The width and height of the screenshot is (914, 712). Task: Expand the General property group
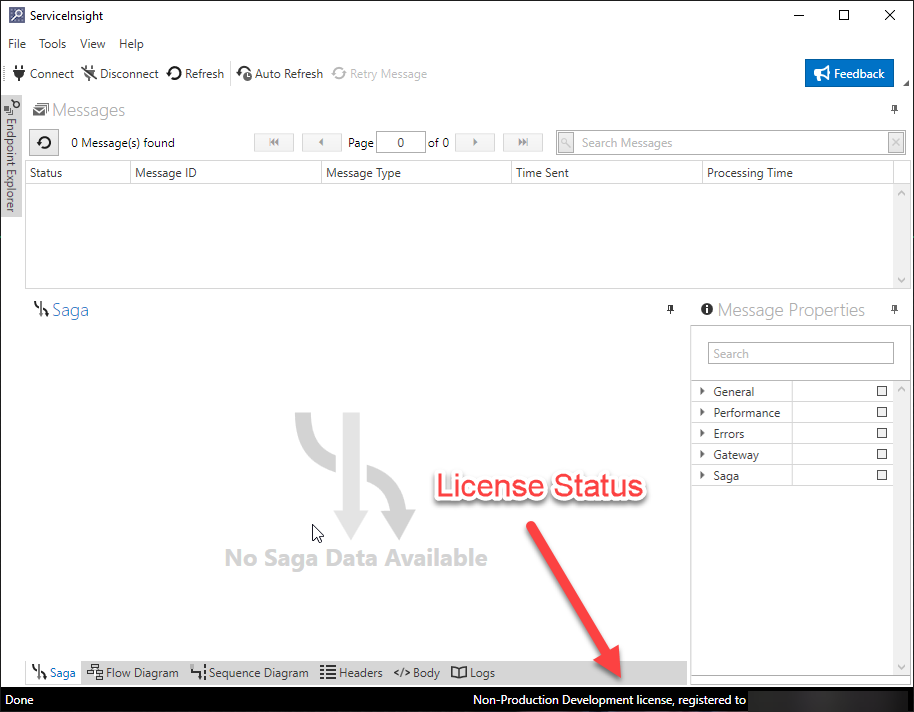702,391
